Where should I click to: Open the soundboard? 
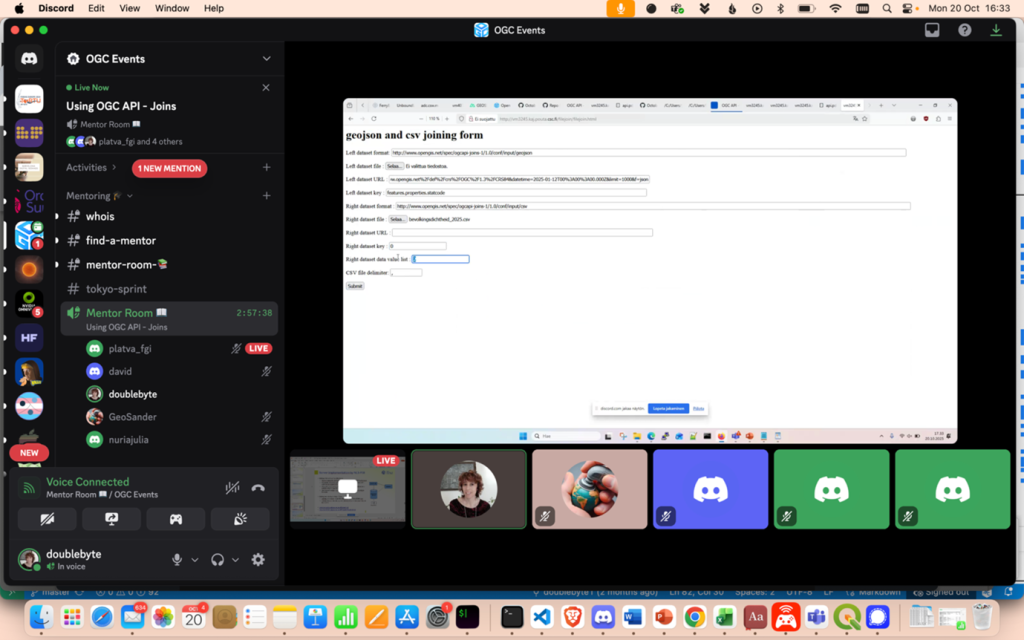(240, 519)
